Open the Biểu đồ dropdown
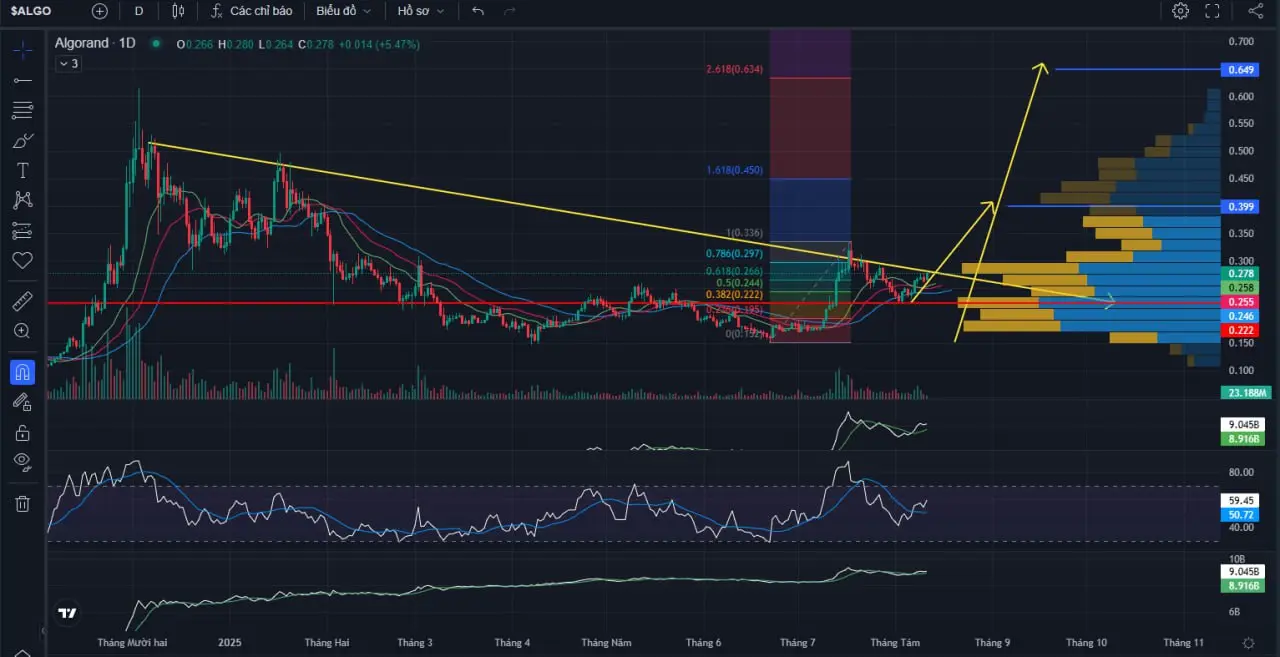The width and height of the screenshot is (1280, 657). point(343,11)
